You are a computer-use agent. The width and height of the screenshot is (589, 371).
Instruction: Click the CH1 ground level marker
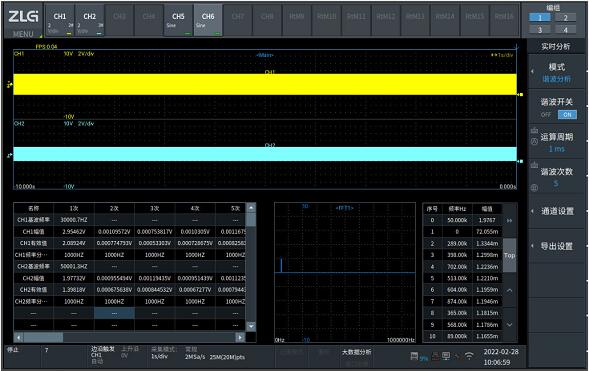click(x=10, y=85)
